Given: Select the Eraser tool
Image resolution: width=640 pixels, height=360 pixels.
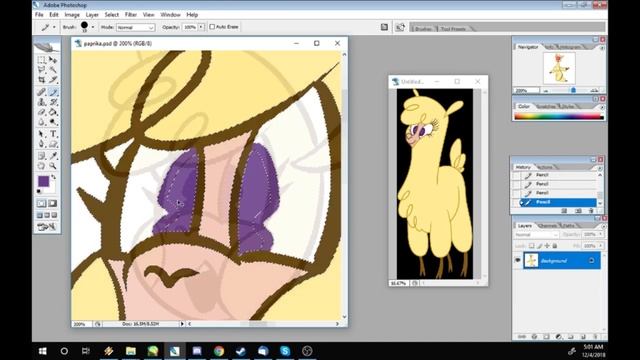Looking at the screenshot, I should point(42,112).
